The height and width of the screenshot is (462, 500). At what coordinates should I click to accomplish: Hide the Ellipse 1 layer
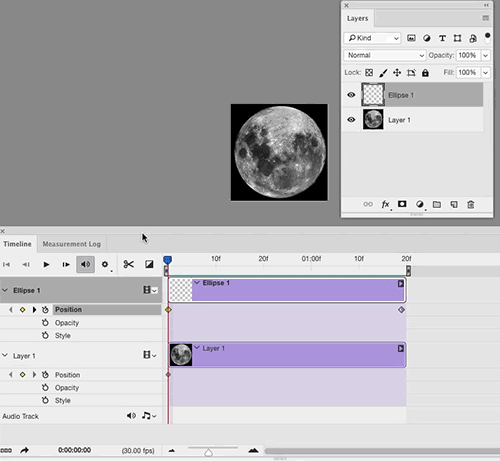pyautogui.click(x=351, y=95)
